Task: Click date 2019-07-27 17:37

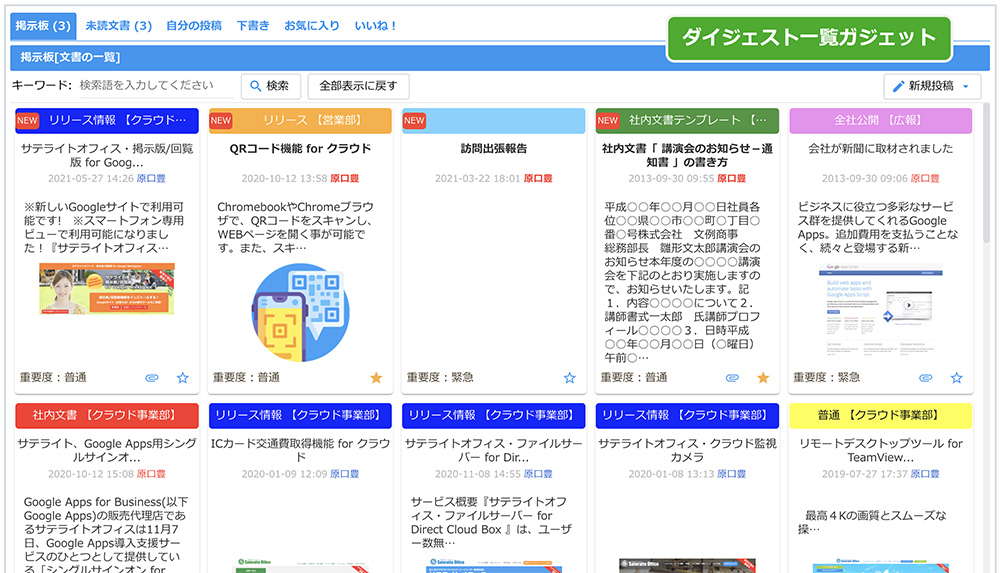Action: (x=864, y=474)
